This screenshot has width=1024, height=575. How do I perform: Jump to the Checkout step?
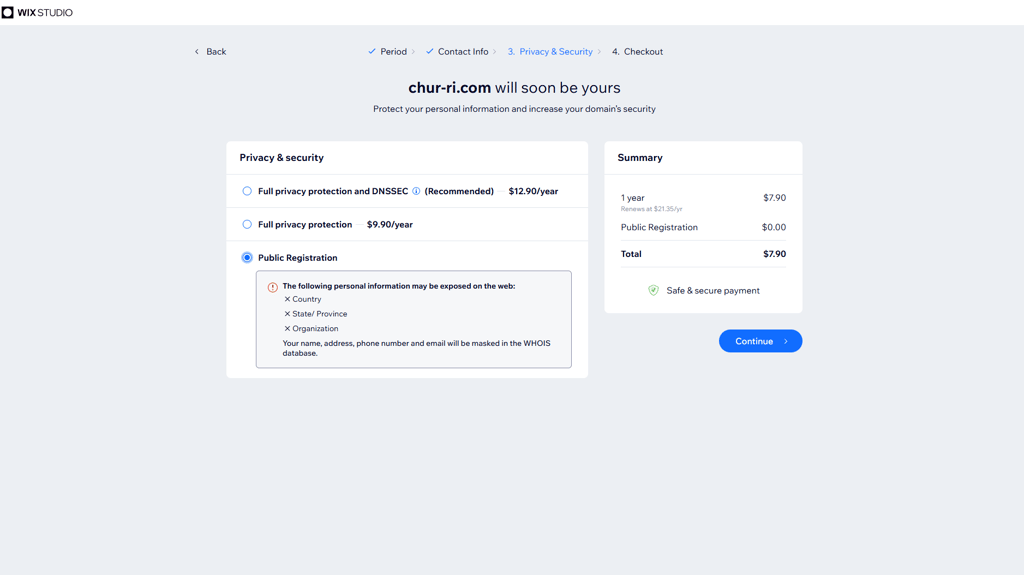coord(637,52)
